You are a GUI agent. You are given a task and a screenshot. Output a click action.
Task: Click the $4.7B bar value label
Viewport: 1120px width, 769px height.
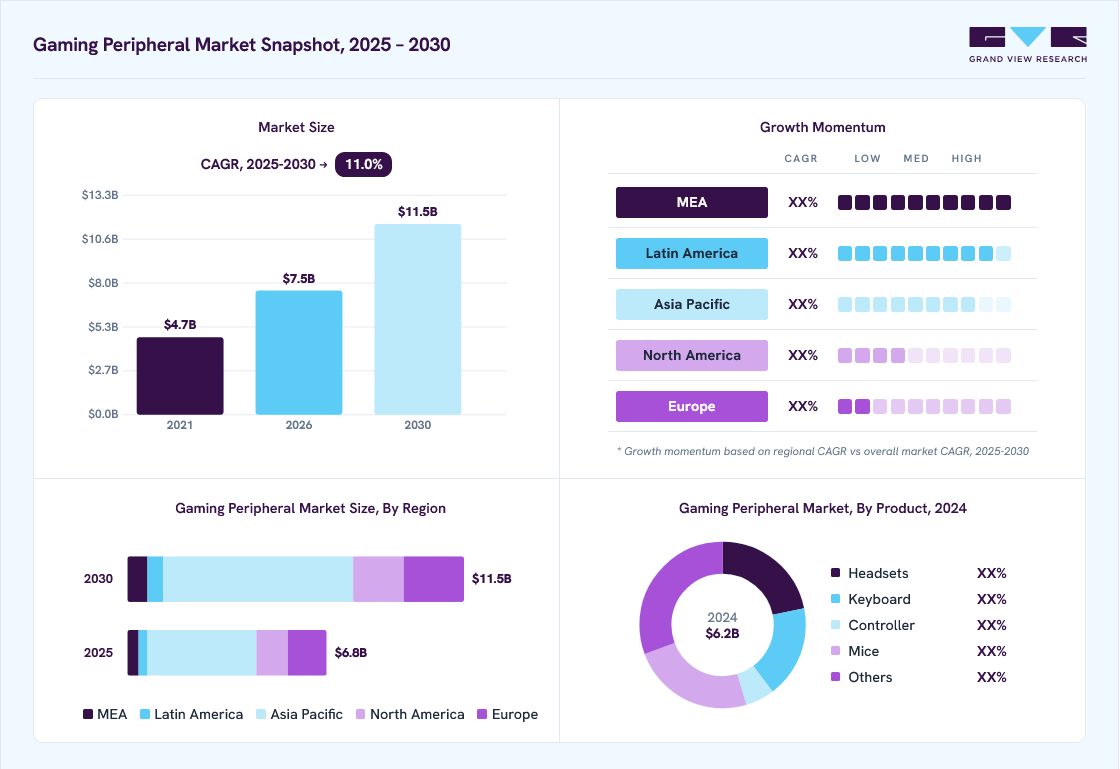180,325
